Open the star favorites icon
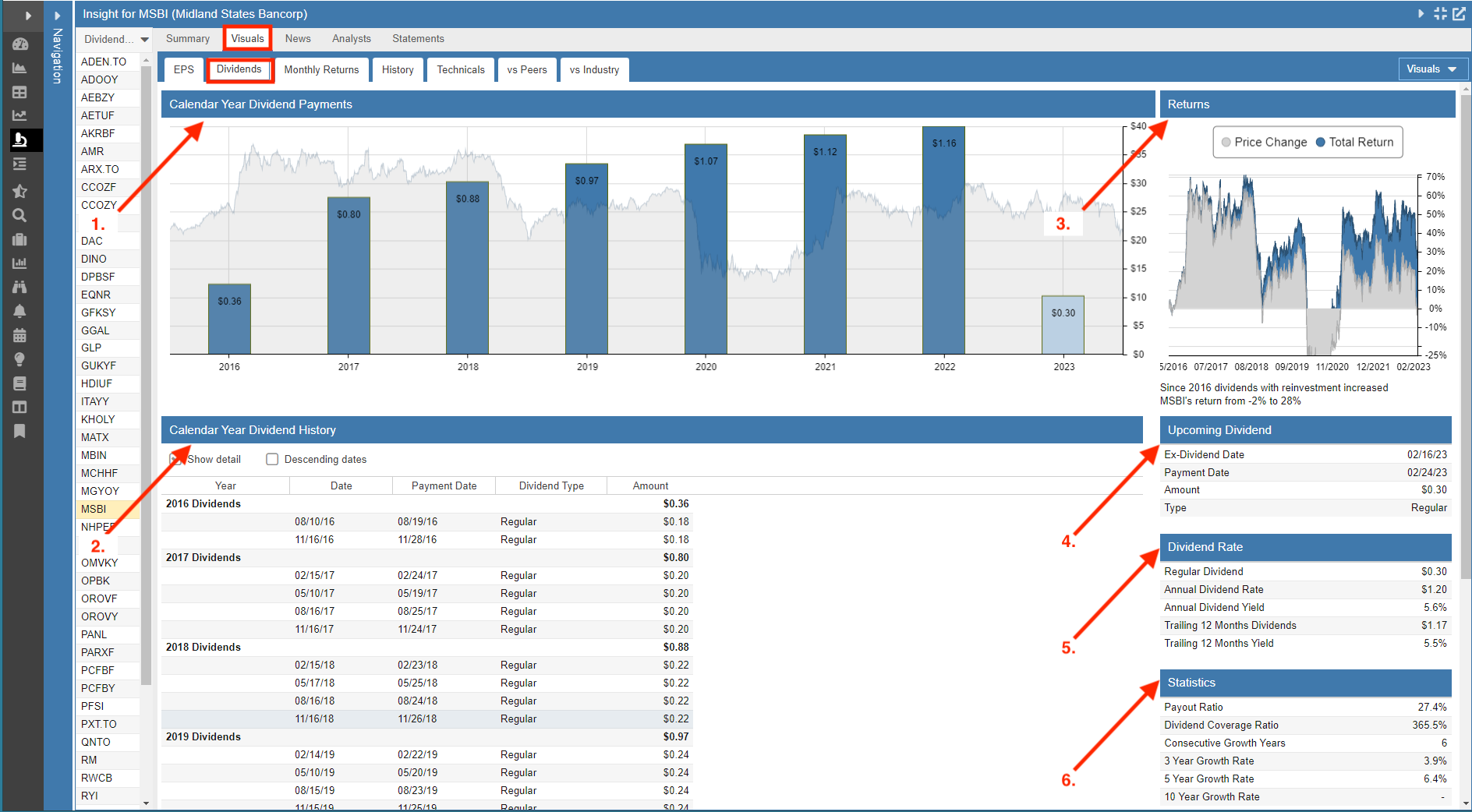 coord(20,191)
